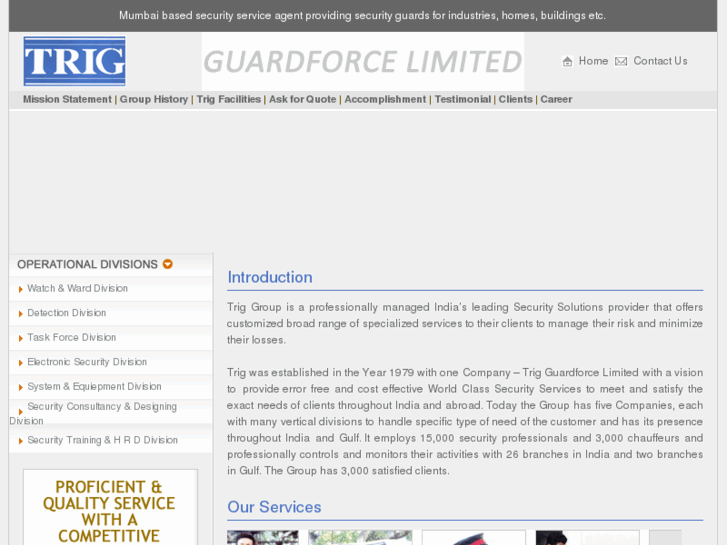Click the arrow bullet beside Security Training & HRD

pos(20,441)
